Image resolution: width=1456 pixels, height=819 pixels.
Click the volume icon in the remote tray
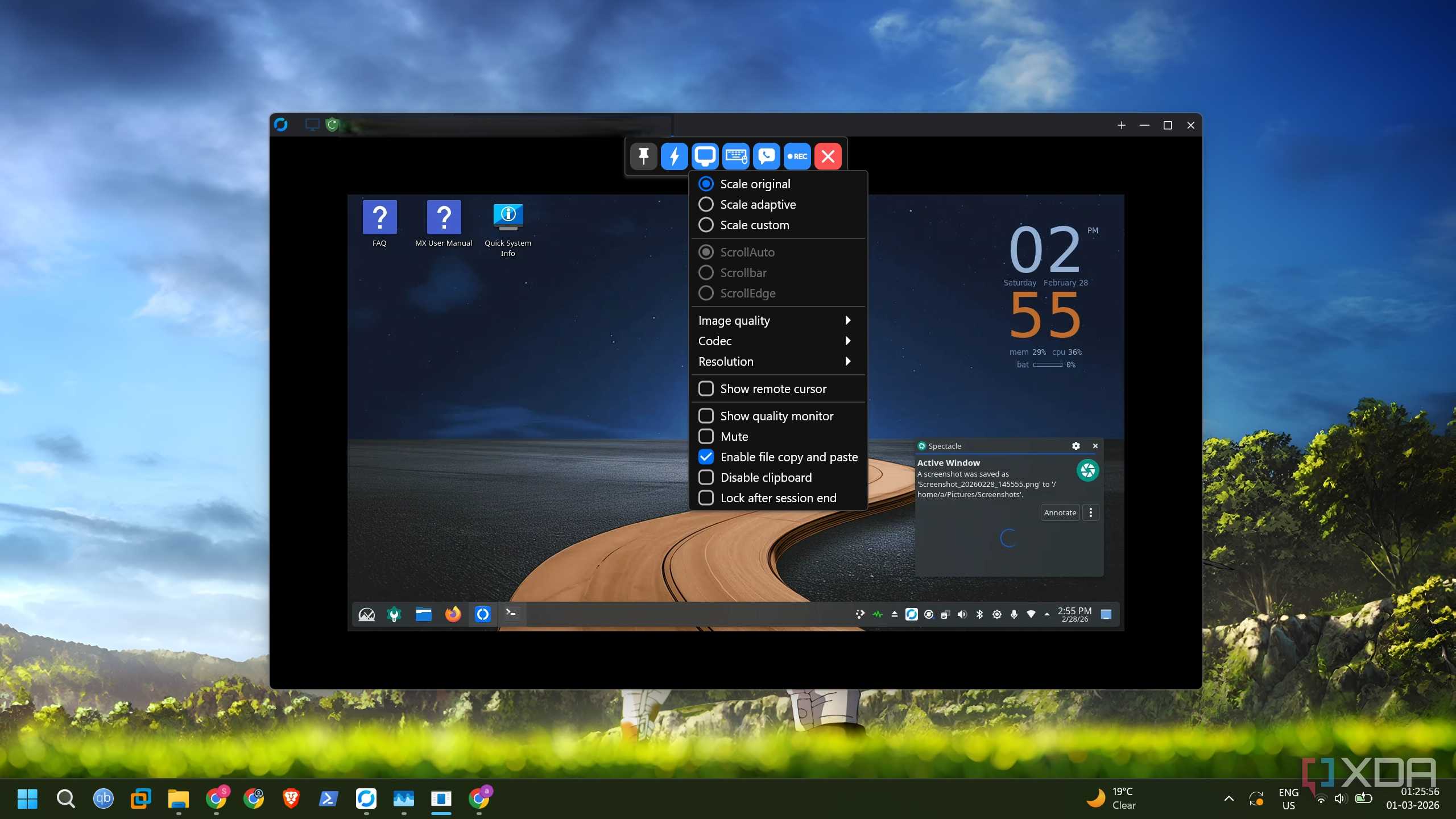962,614
